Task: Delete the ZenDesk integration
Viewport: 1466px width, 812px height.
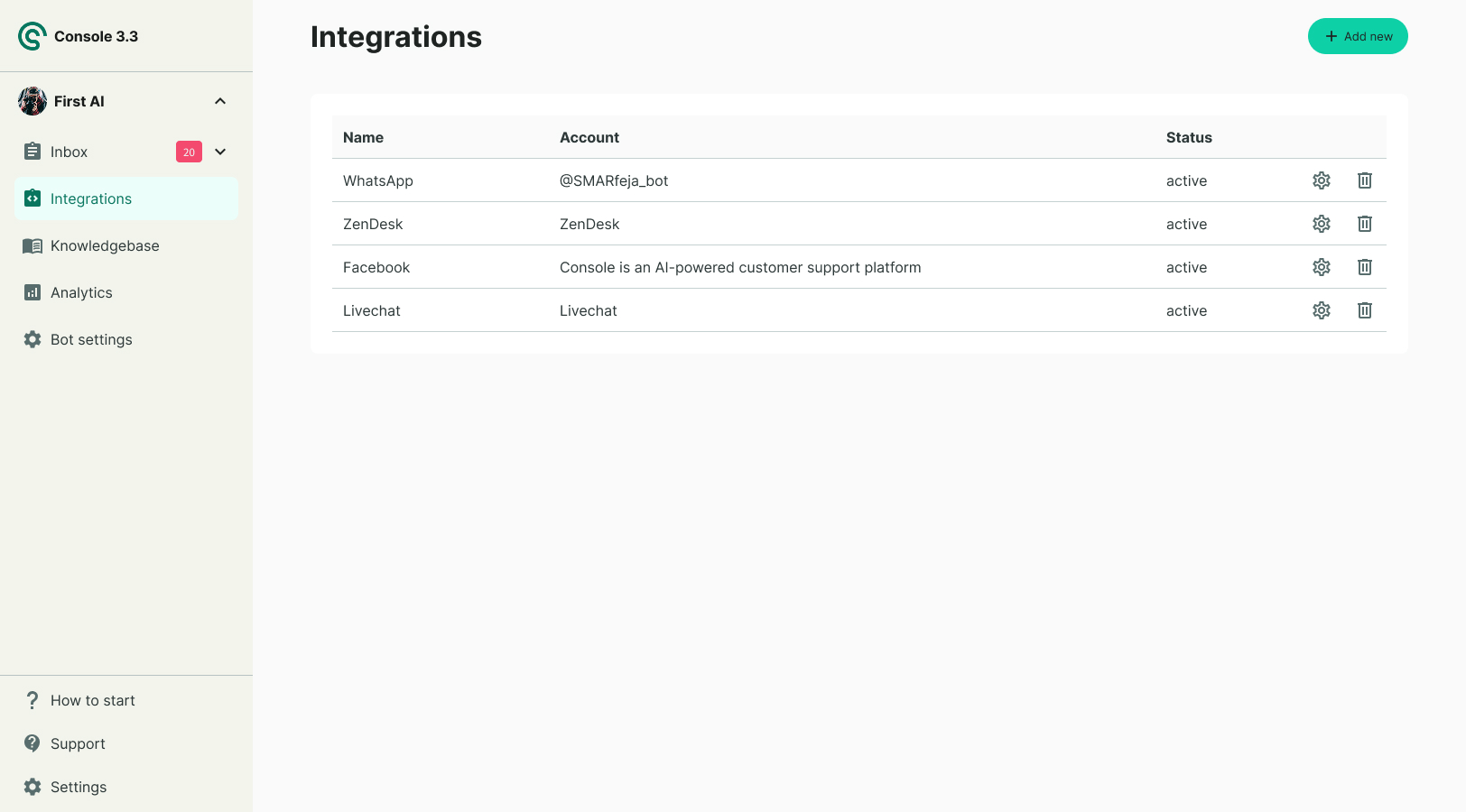Action: [x=1365, y=224]
